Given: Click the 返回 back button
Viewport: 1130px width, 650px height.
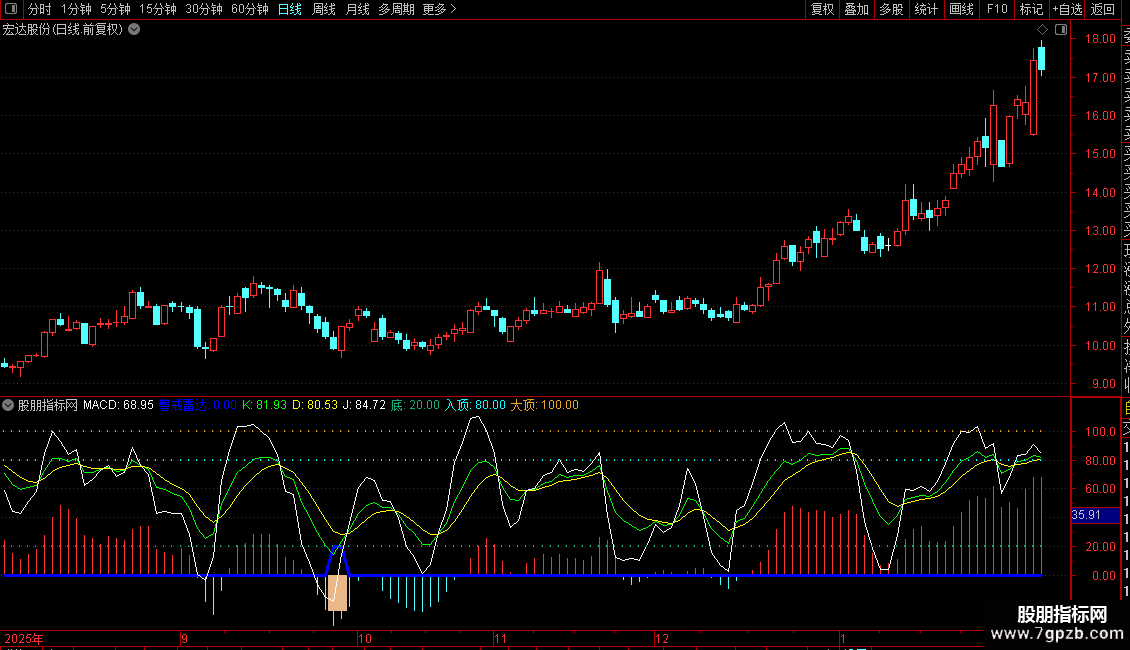Looking at the screenshot, I should [1102, 9].
